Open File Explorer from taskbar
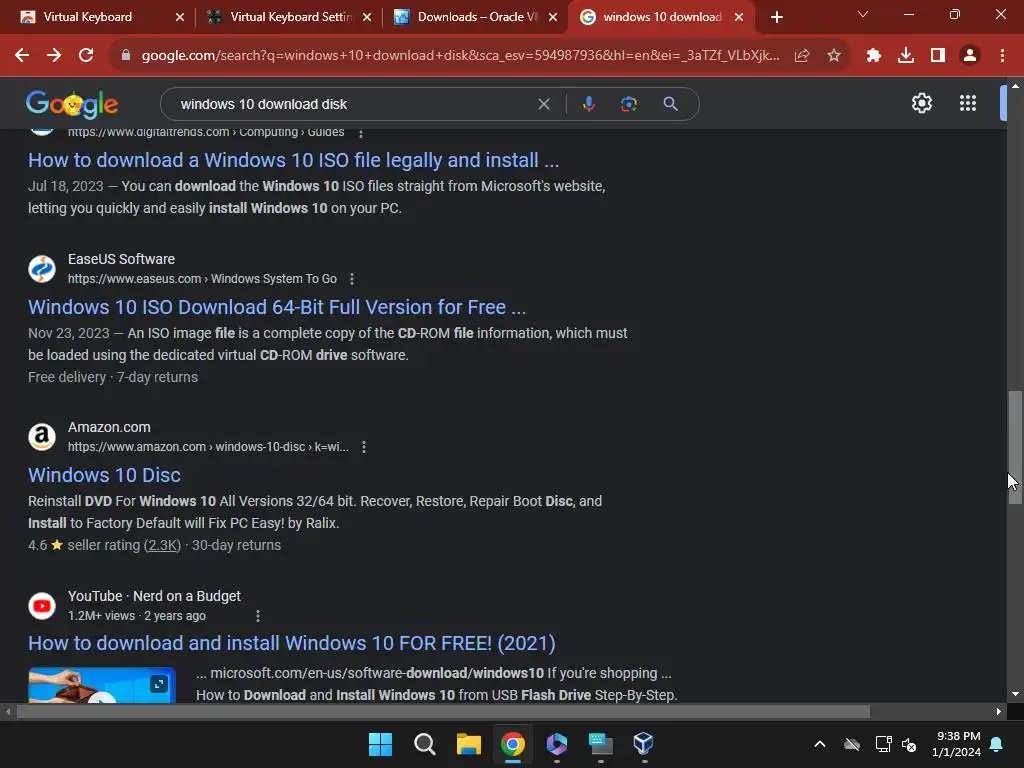The width and height of the screenshot is (1024, 768). (x=468, y=744)
